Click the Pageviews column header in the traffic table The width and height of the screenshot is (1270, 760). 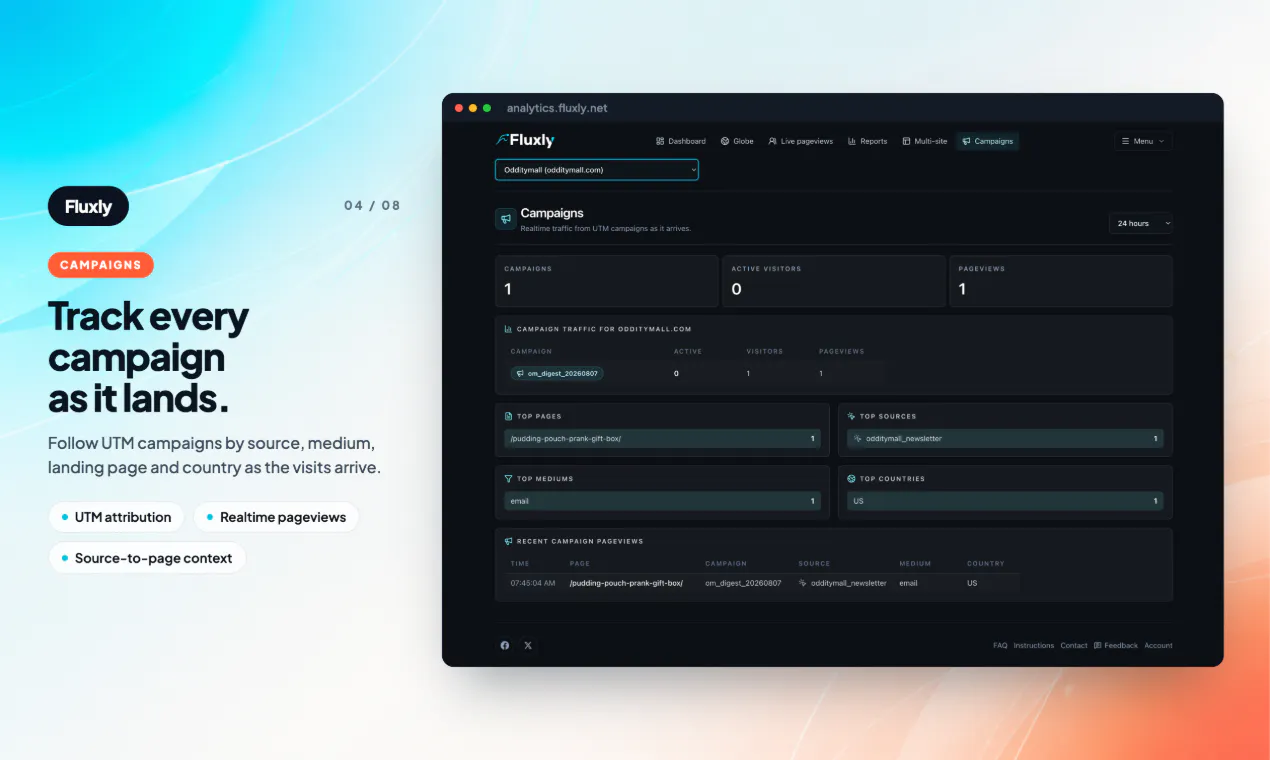coord(841,352)
